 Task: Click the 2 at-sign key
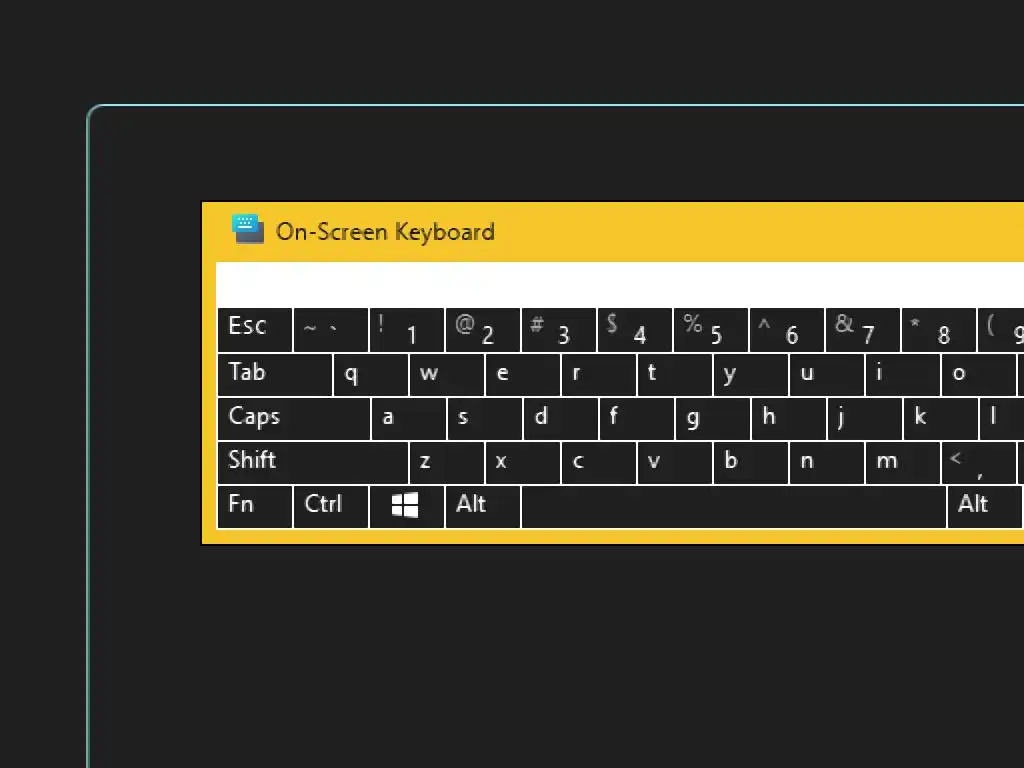click(483, 330)
